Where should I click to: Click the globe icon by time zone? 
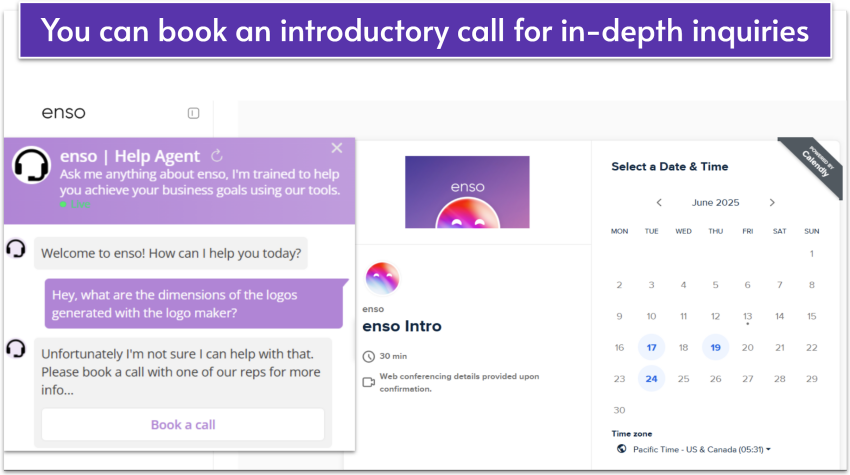pyautogui.click(x=622, y=449)
